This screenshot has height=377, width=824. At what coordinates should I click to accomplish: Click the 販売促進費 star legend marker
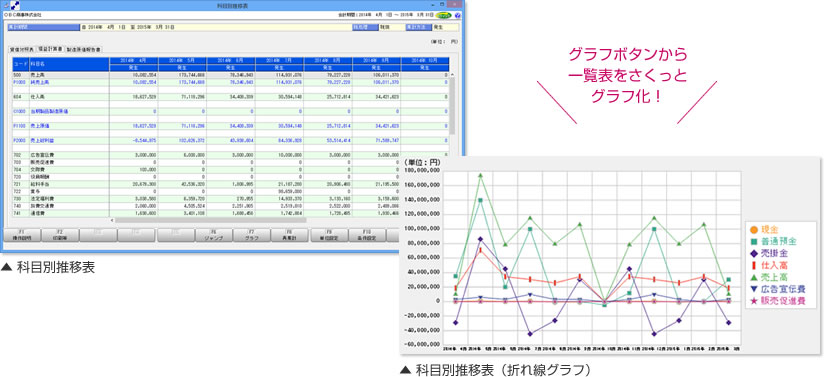coord(753,301)
